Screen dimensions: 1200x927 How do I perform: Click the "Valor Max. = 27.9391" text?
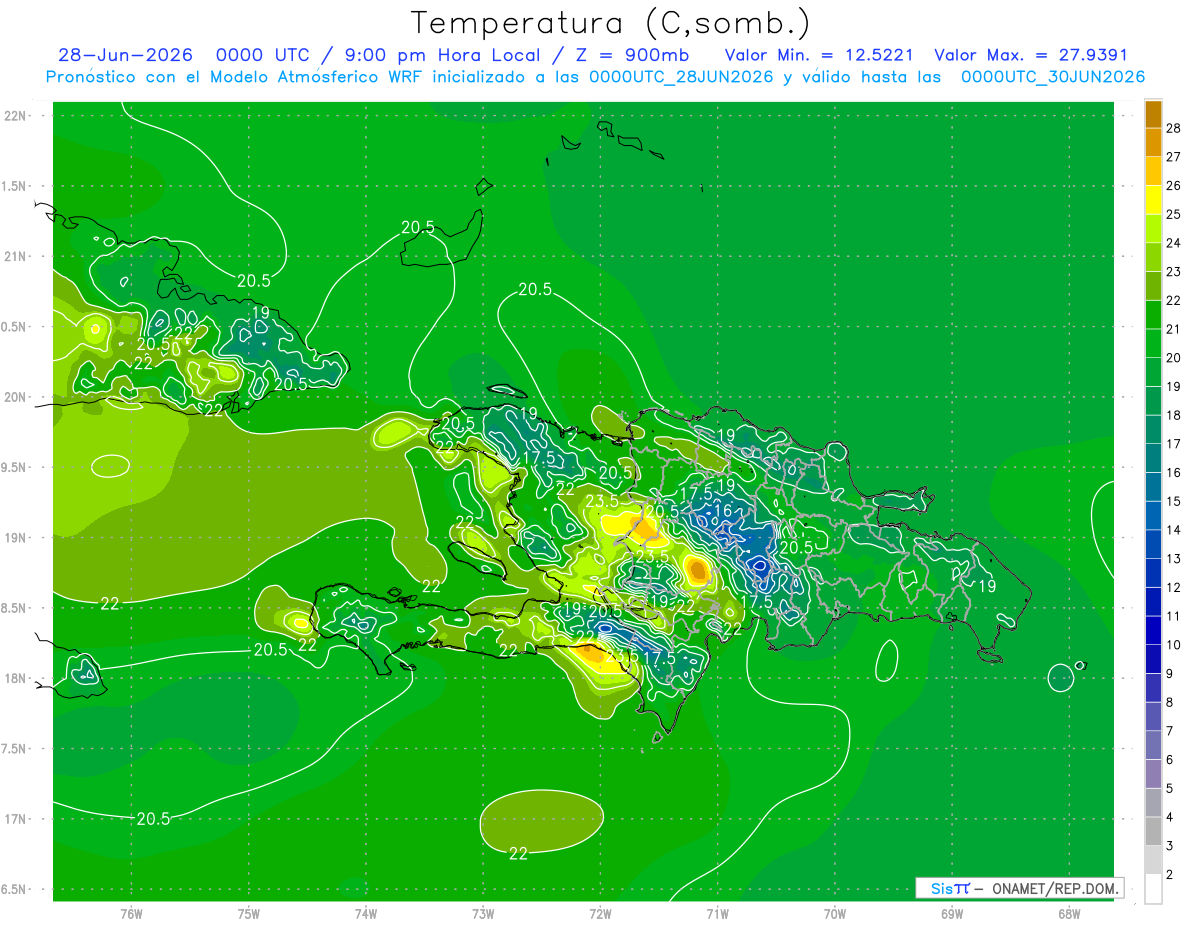click(1030, 55)
